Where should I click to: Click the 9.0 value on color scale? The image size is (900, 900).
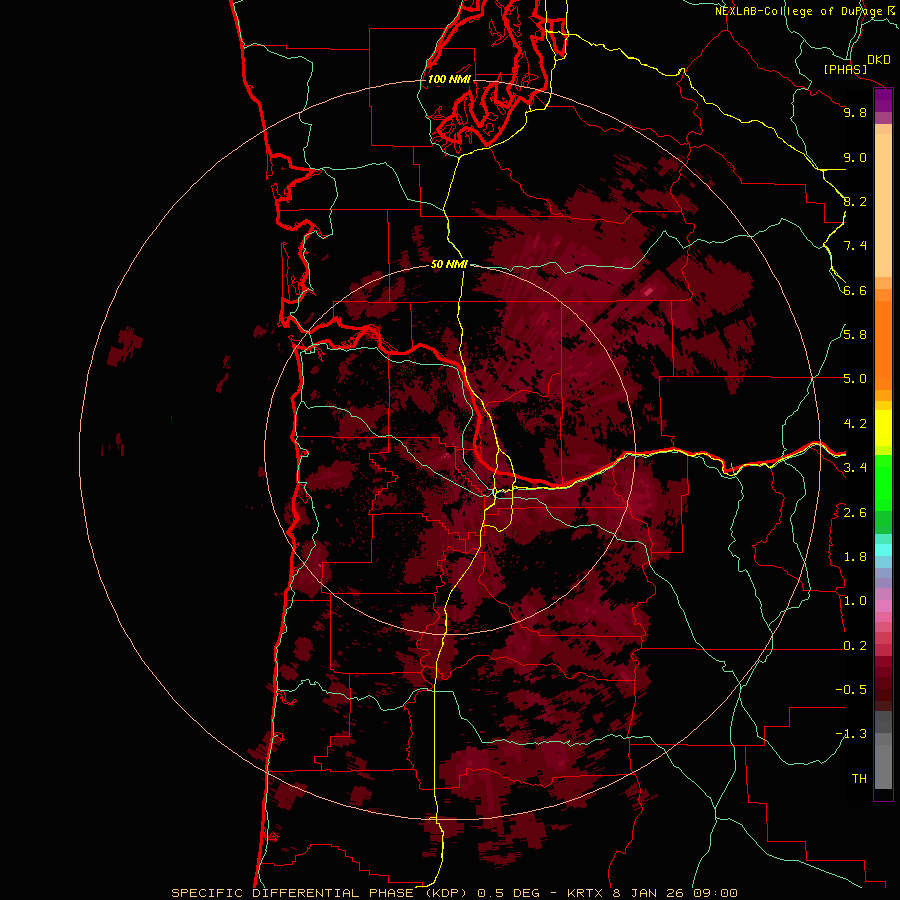point(855,157)
